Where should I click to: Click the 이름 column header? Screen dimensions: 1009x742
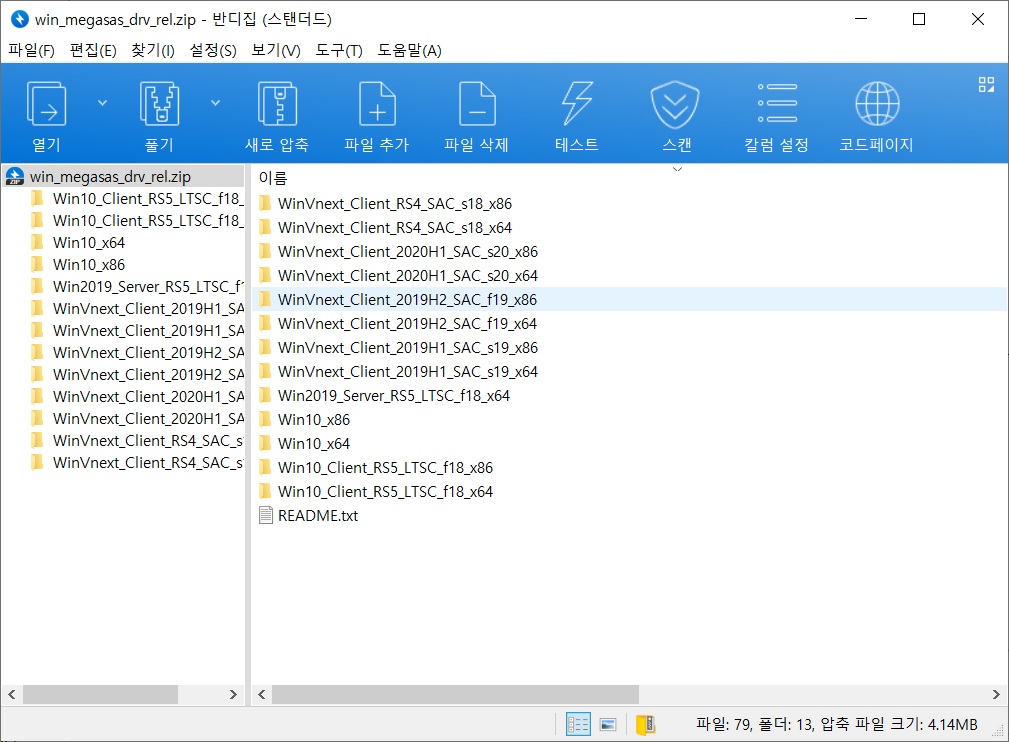point(273,178)
